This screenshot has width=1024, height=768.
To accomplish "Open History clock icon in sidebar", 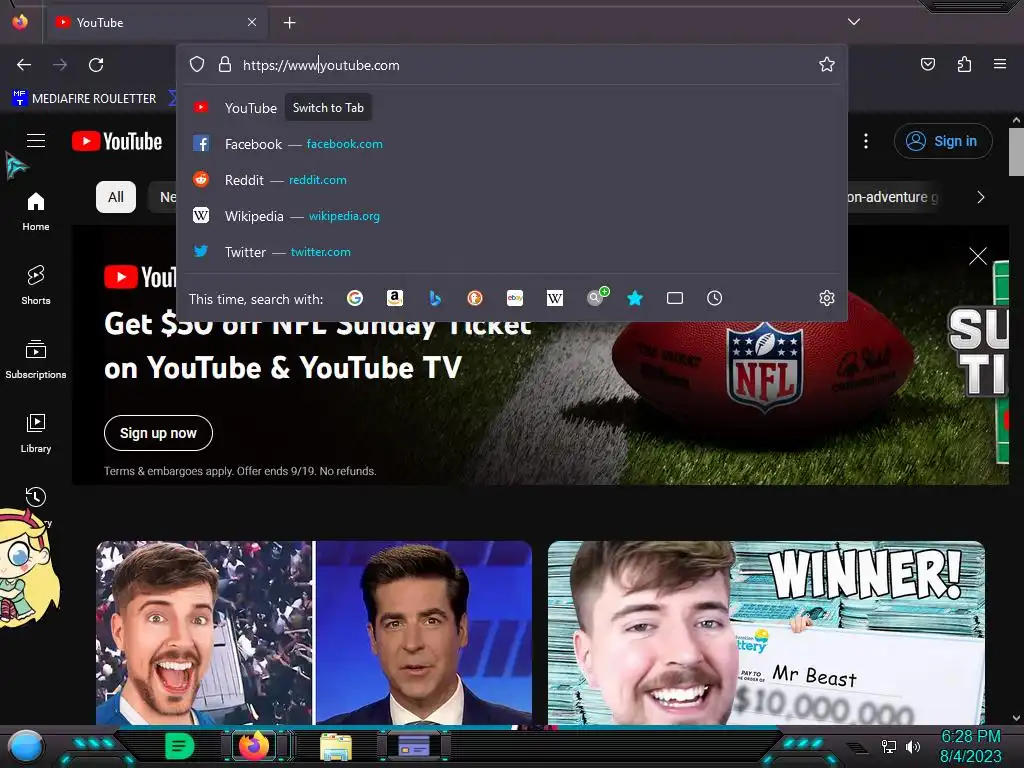I will (36, 497).
